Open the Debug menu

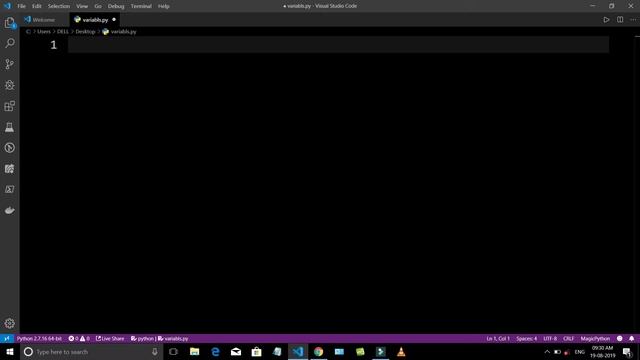pyautogui.click(x=116, y=6)
